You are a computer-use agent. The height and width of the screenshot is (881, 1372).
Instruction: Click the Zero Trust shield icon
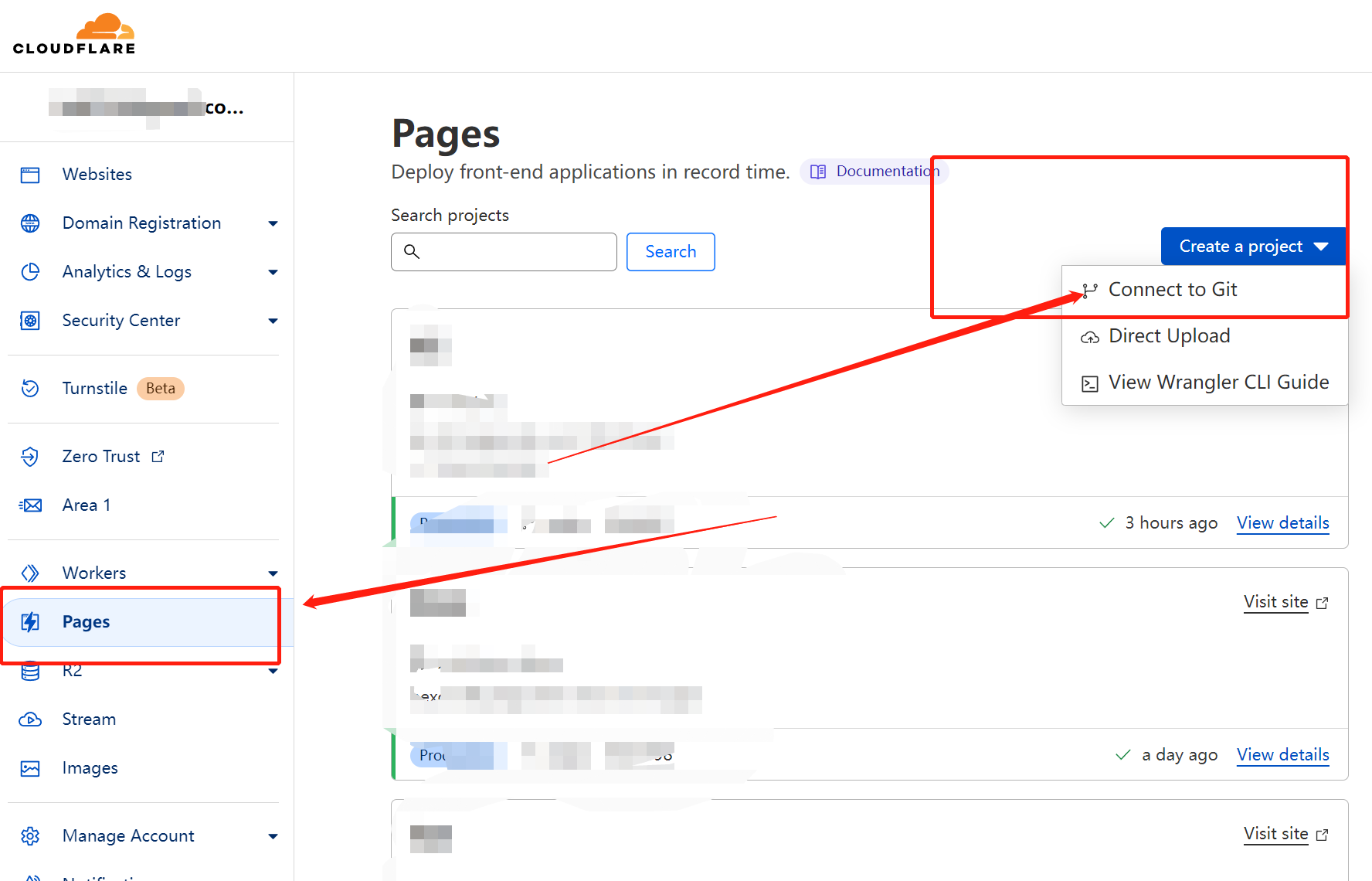coord(30,457)
